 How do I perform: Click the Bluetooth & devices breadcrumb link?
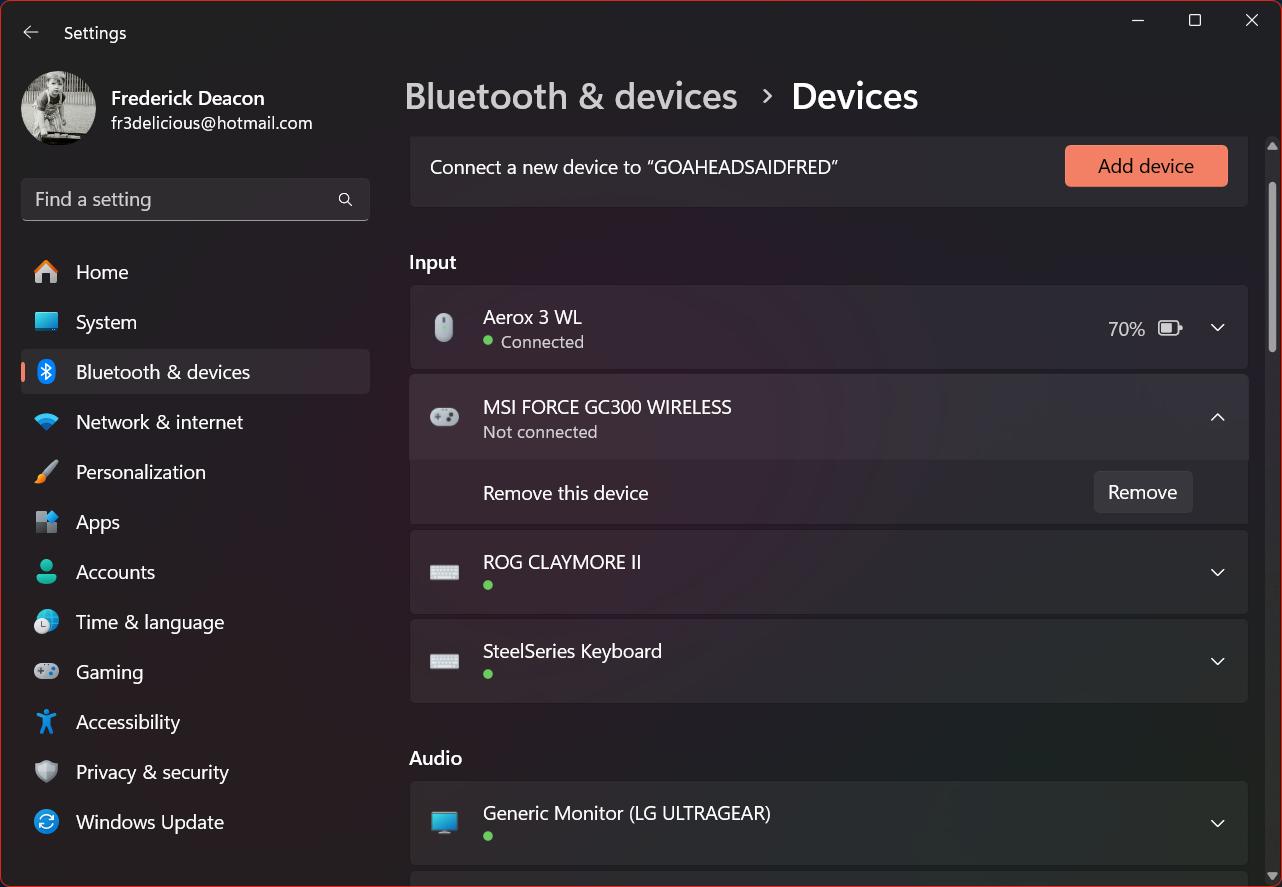(571, 96)
